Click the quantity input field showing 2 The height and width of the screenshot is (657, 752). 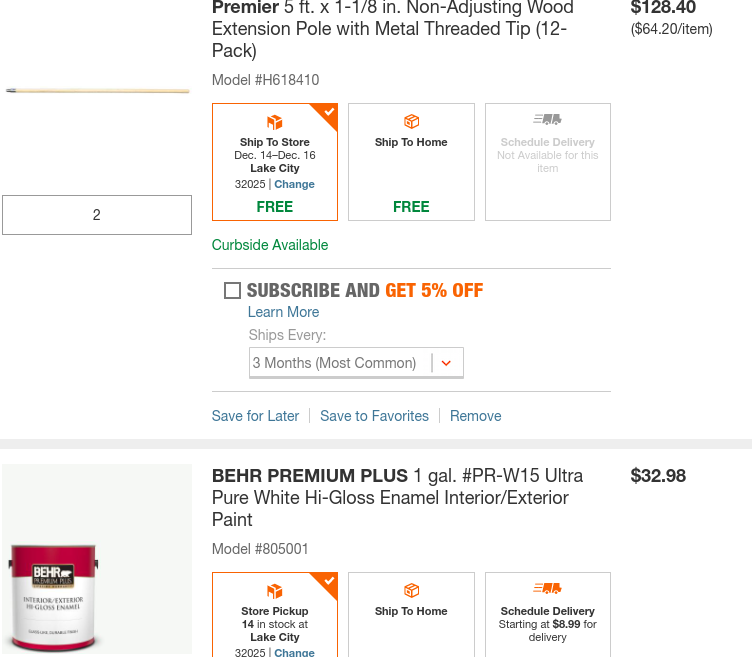[97, 215]
